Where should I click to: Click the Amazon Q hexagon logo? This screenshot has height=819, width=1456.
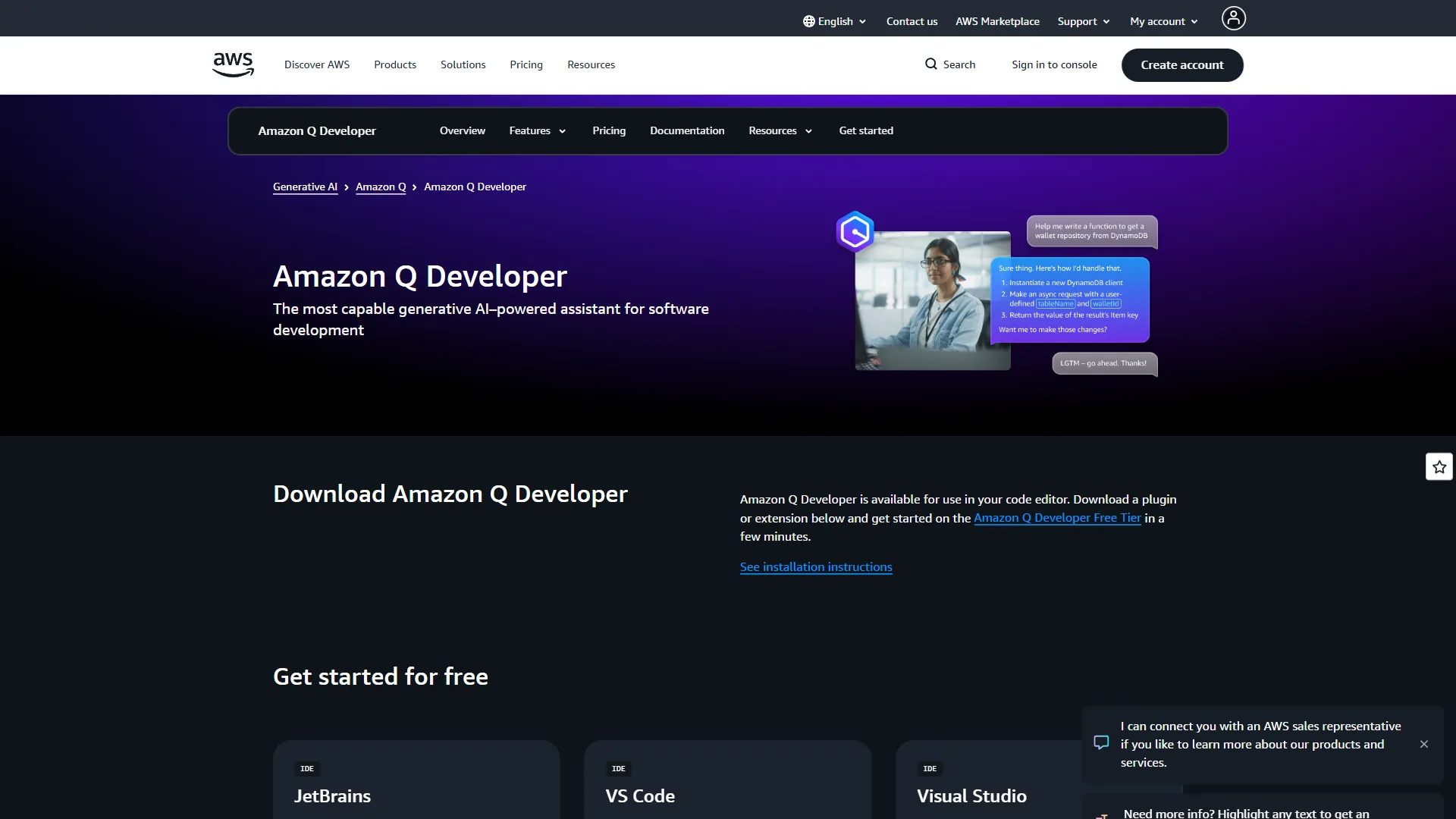(x=855, y=231)
